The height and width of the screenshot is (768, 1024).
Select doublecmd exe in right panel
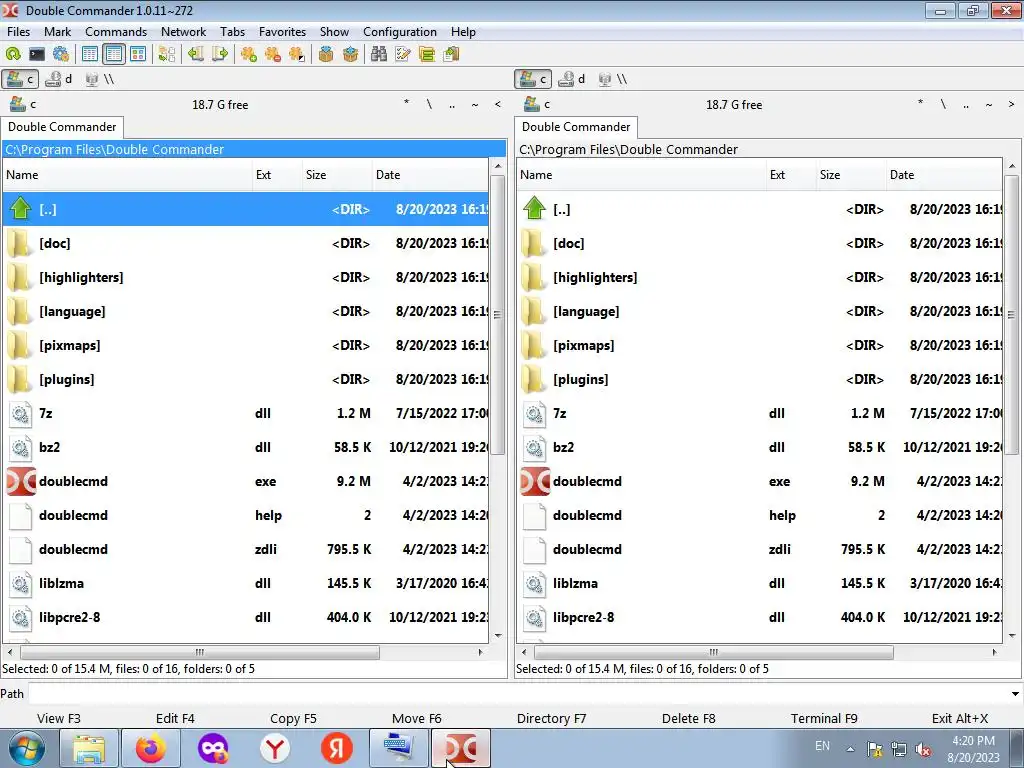point(759,481)
